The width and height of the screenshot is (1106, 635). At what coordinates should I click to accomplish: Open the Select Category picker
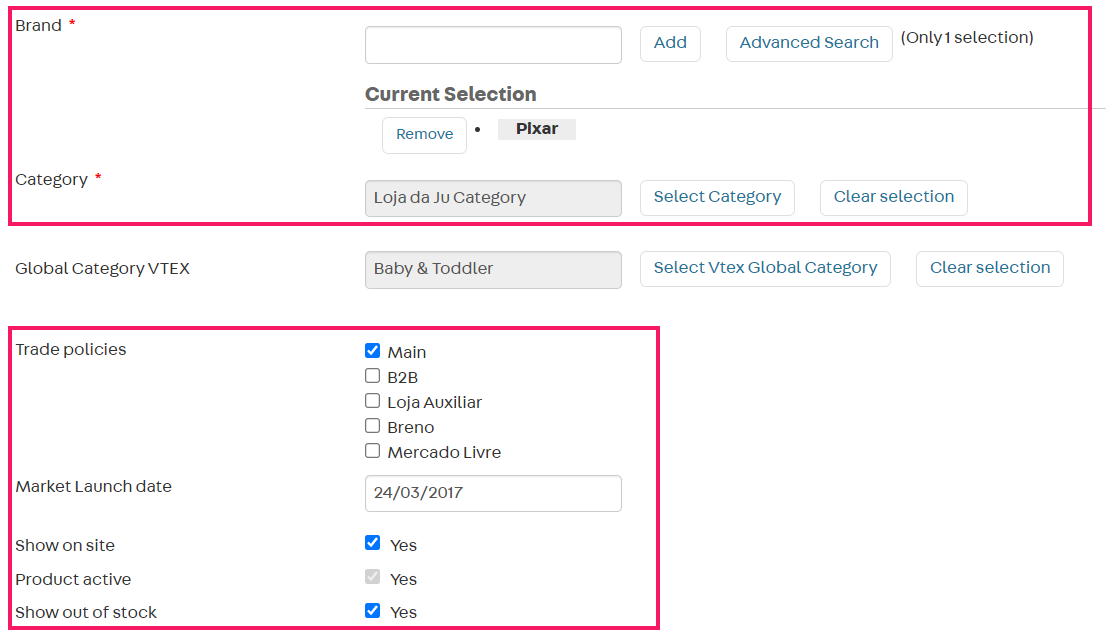(x=717, y=197)
